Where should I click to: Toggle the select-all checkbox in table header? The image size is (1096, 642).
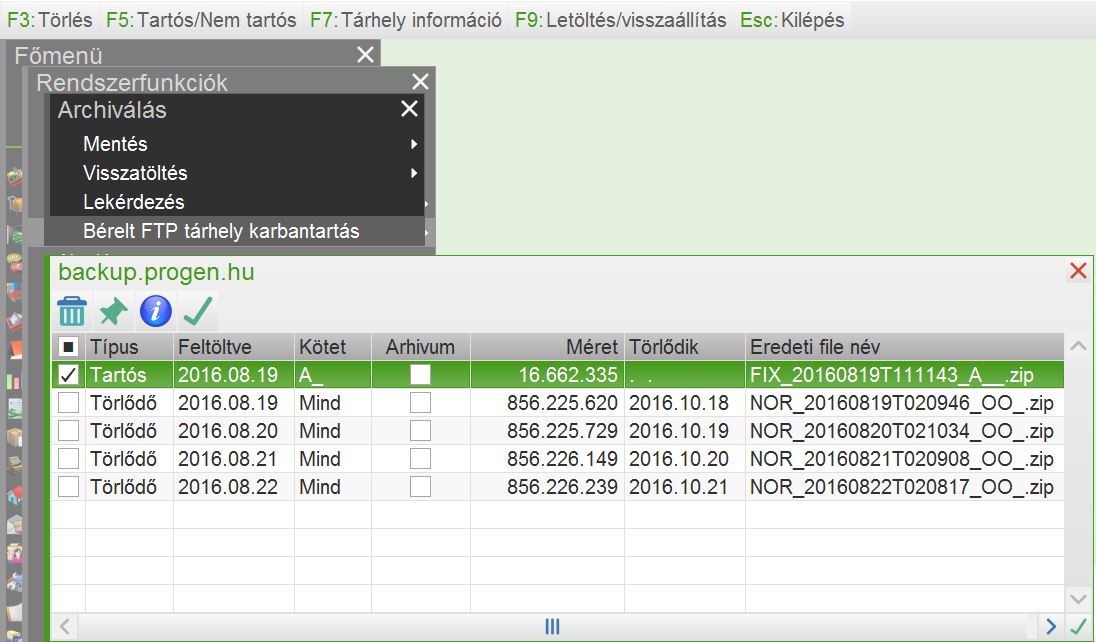click(68, 347)
